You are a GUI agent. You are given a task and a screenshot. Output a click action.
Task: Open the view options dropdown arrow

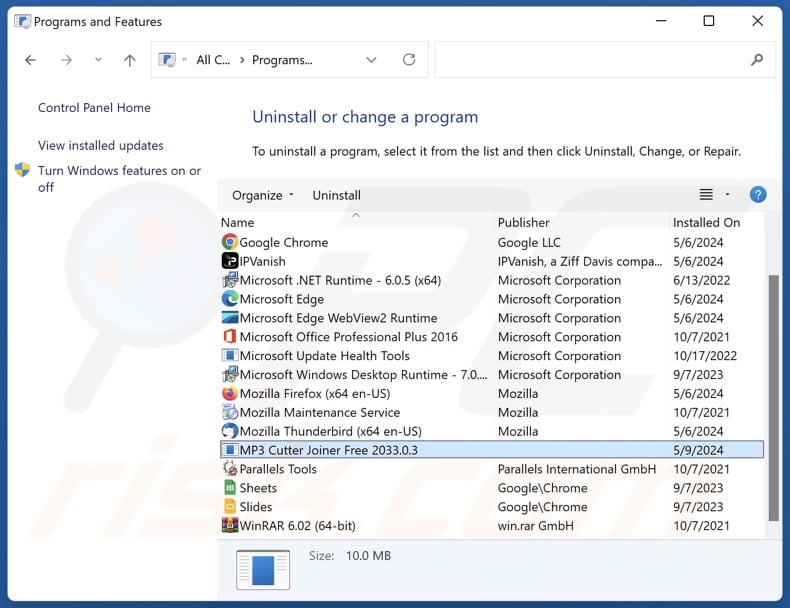pos(727,194)
